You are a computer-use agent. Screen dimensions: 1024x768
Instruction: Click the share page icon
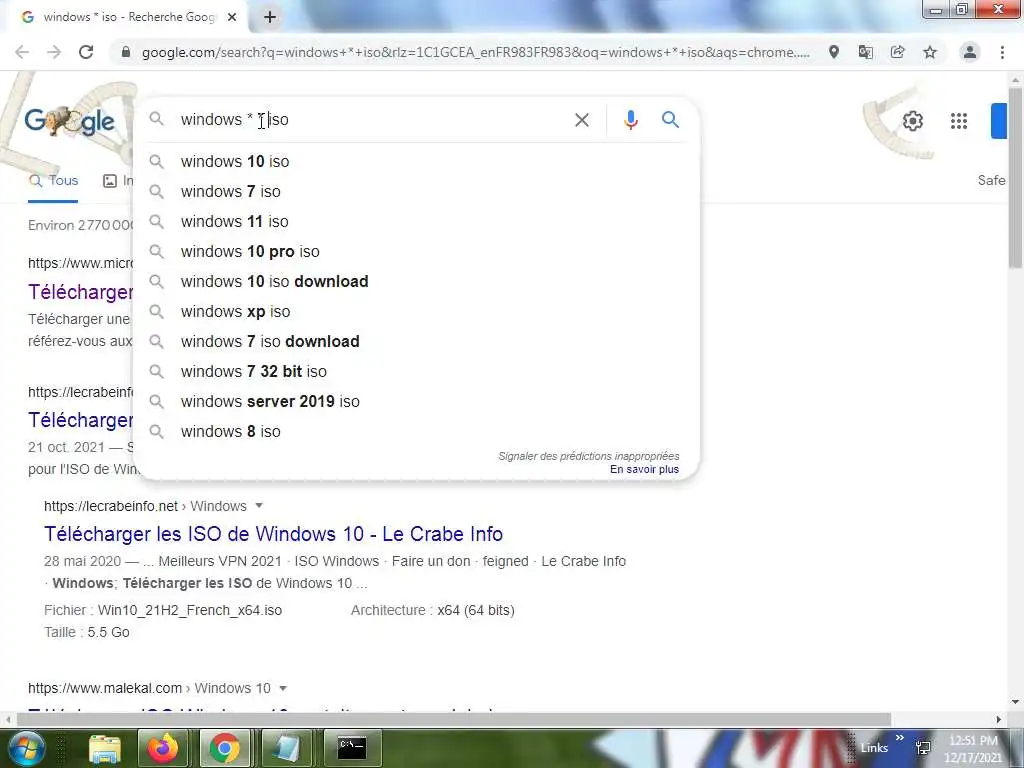[898, 52]
